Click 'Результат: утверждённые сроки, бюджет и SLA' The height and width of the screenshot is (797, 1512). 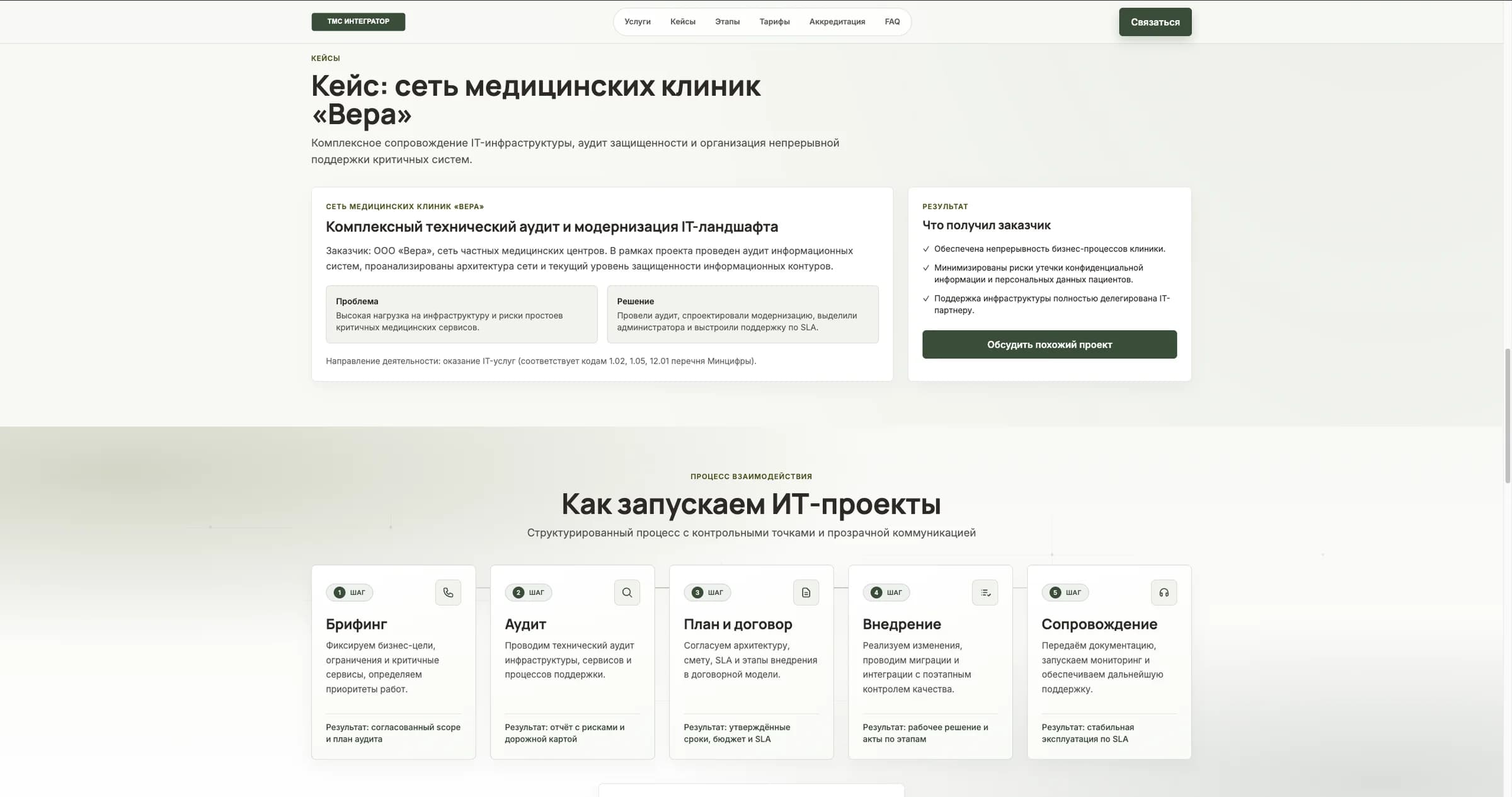(736, 733)
